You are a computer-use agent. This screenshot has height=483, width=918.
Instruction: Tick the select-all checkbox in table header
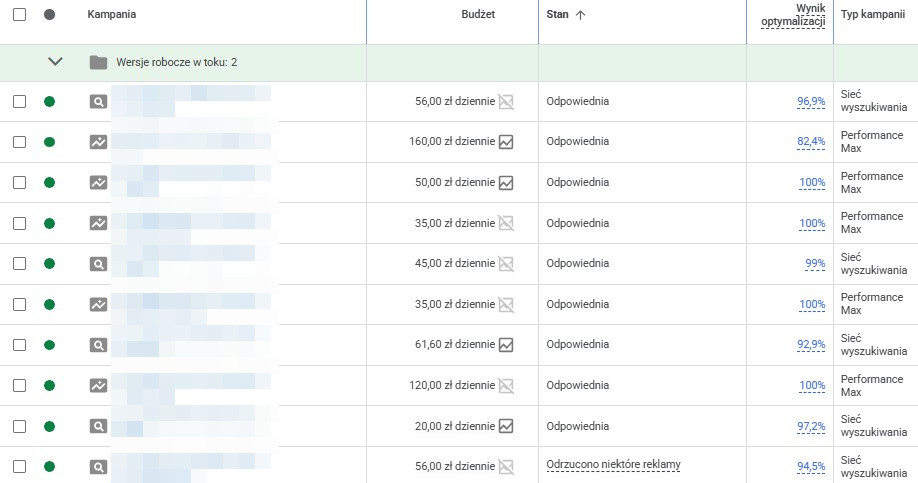(x=19, y=15)
